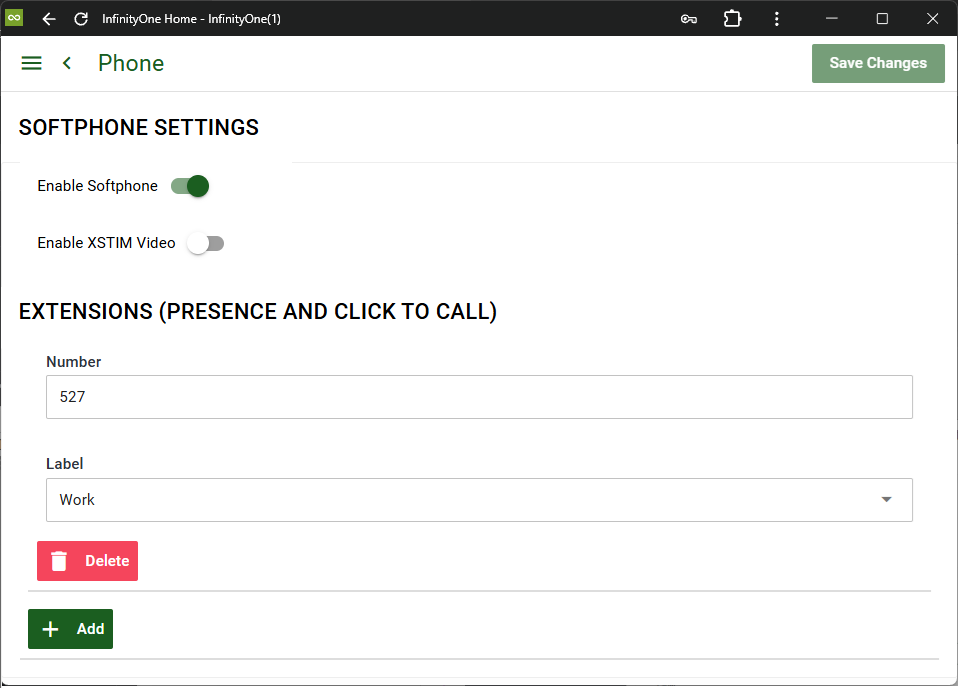Click the Extensions section heading
958x688 pixels.
tap(258, 312)
